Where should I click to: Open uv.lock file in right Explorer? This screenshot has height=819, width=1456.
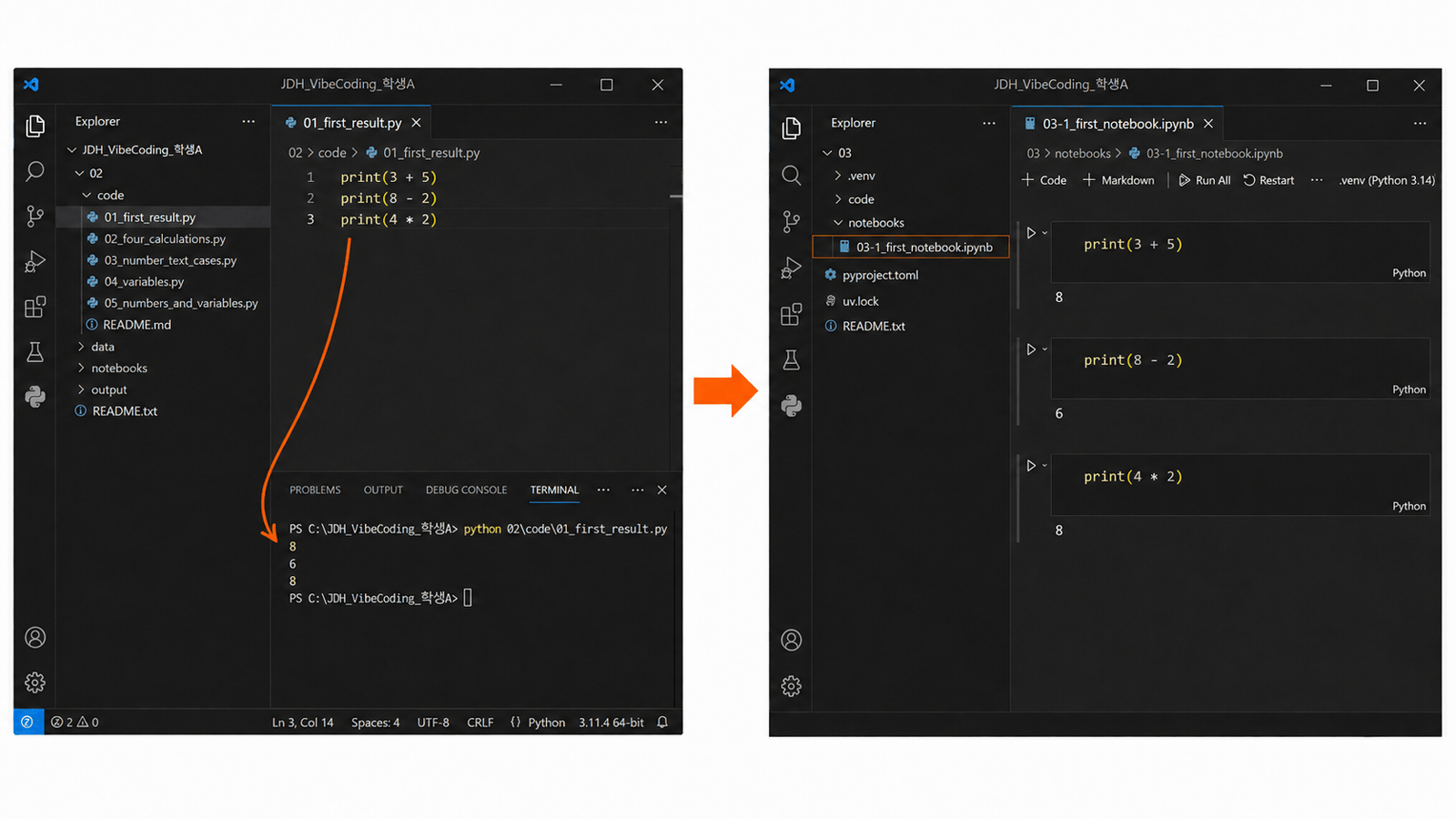click(860, 301)
